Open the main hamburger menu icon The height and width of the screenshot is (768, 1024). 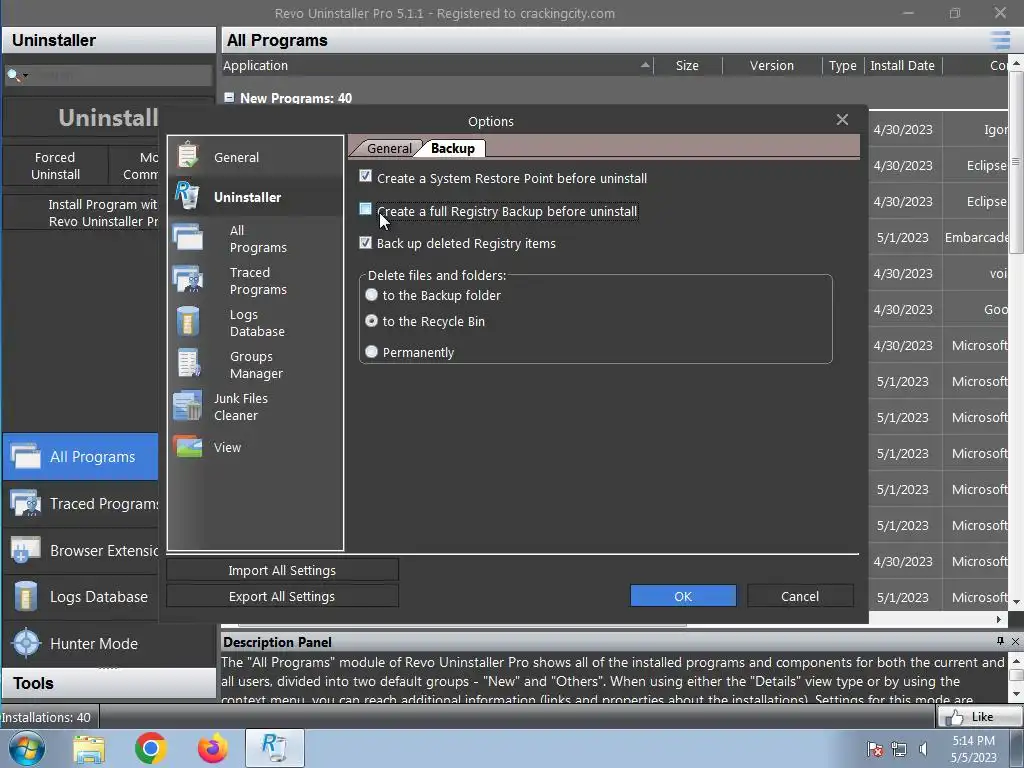click(x=1000, y=40)
